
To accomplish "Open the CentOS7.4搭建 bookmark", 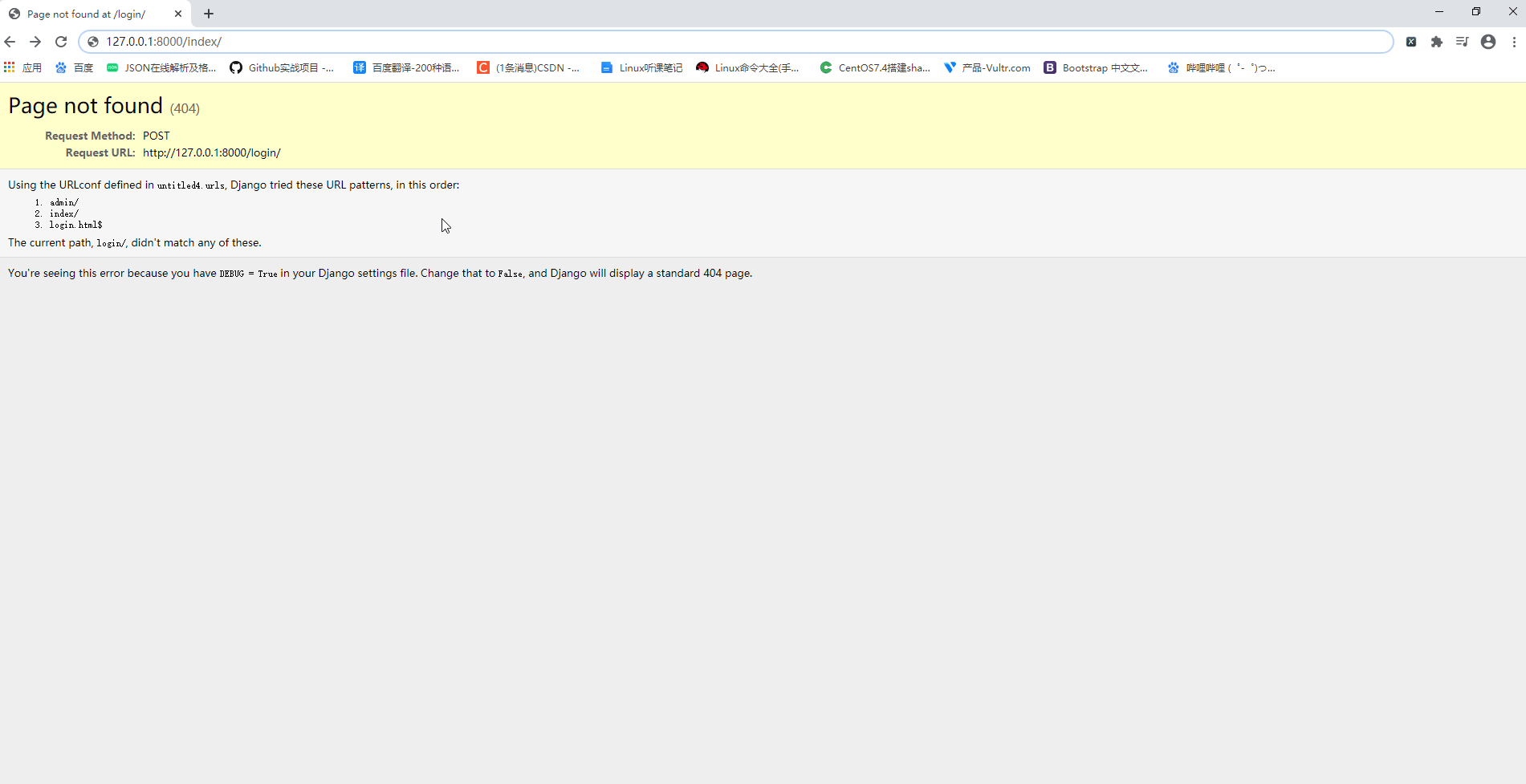I will [875, 67].
